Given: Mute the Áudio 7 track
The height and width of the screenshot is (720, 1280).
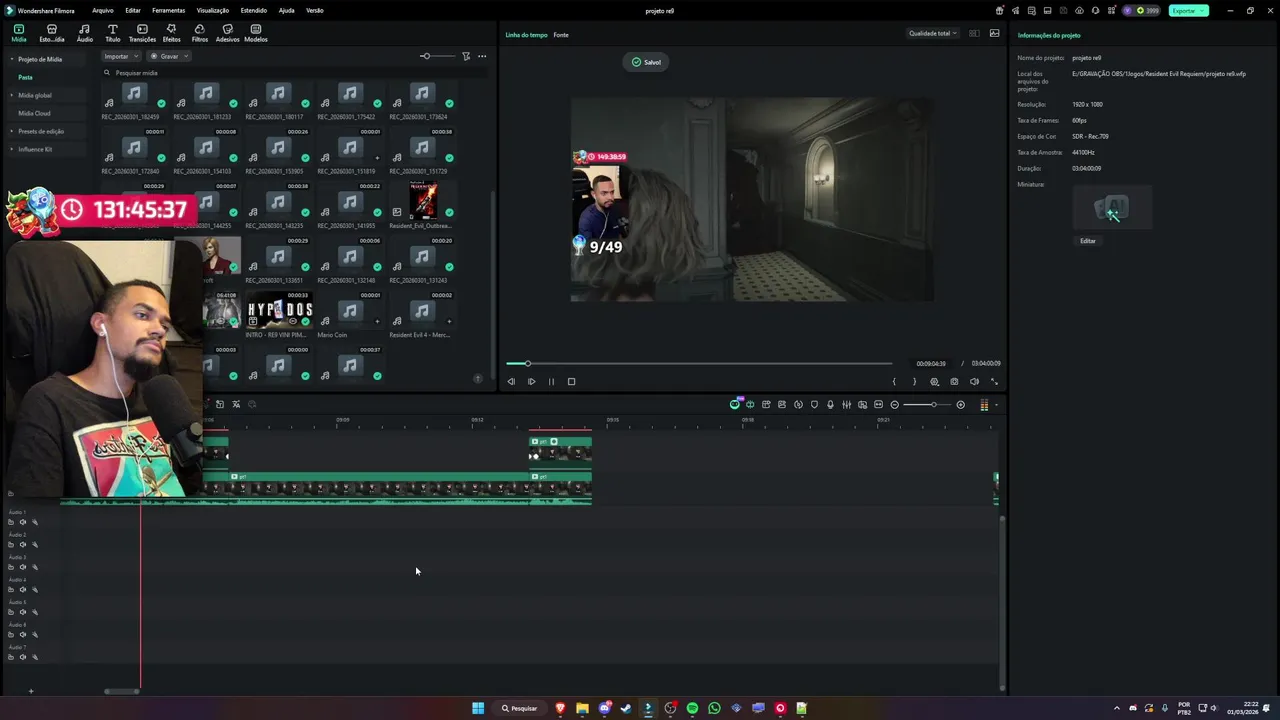Looking at the screenshot, I should 23,657.
